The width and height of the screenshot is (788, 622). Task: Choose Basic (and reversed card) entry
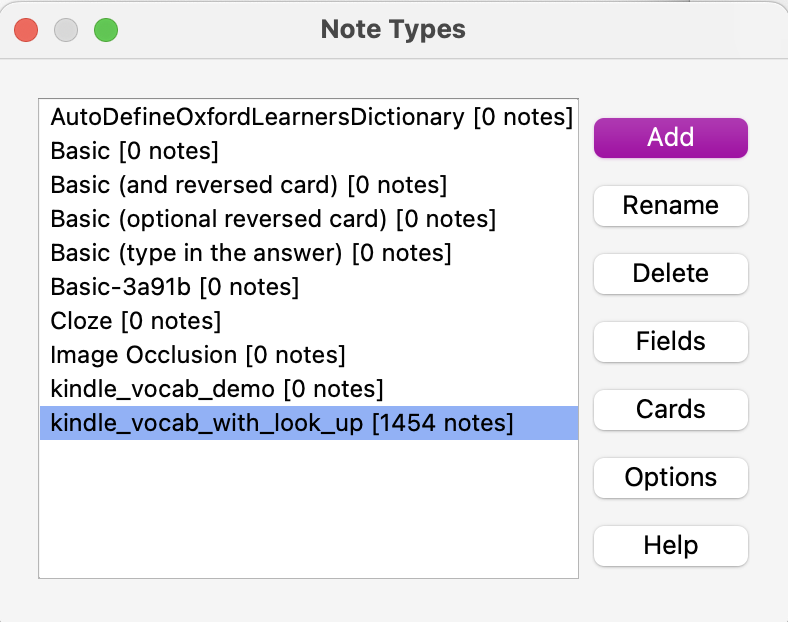pyautogui.click(x=248, y=185)
